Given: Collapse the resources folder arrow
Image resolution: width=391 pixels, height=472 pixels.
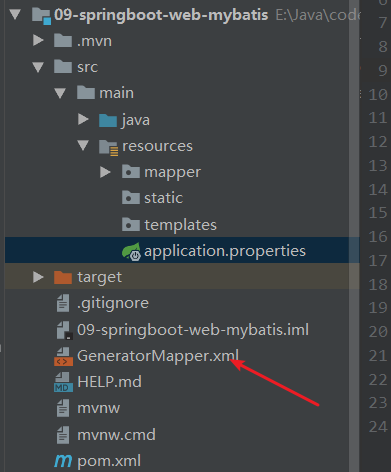Looking at the screenshot, I should coord(83,146).
